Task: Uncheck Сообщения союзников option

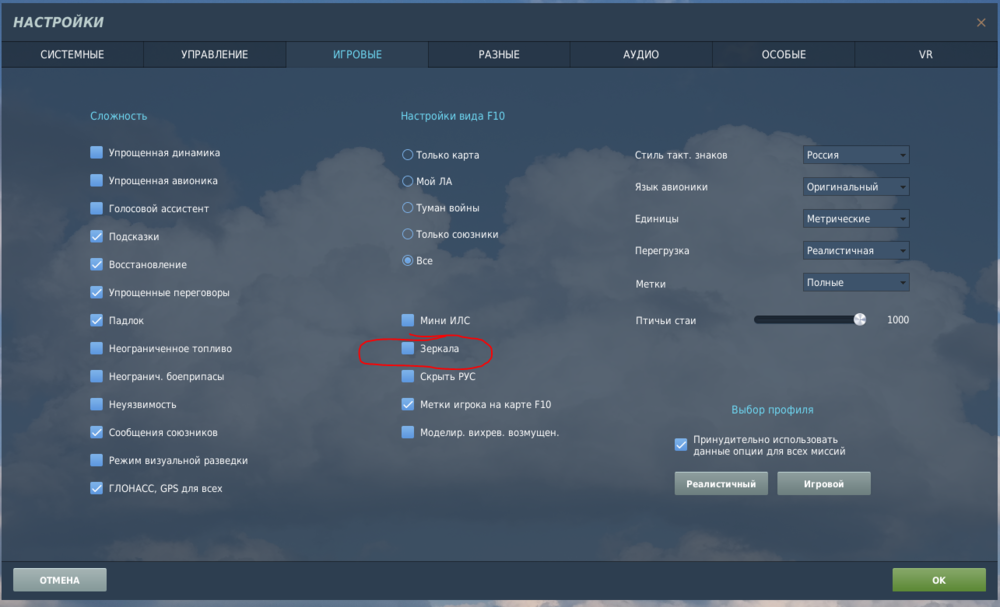Action: 96,432
